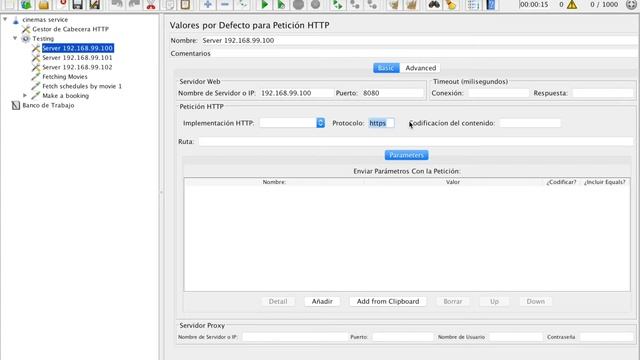Shutdown test with second gray circle
The image size is (640, 360).
[x=315, y=4]
